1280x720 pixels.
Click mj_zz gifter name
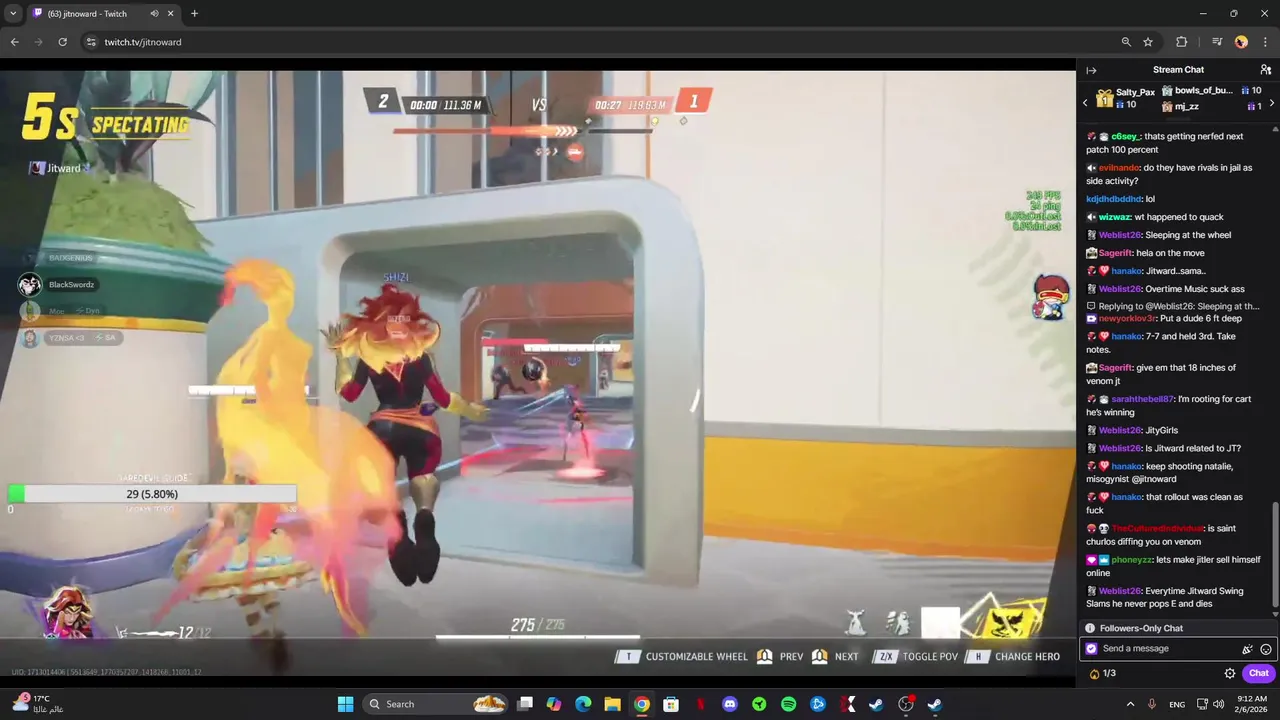click(1187, 106)
